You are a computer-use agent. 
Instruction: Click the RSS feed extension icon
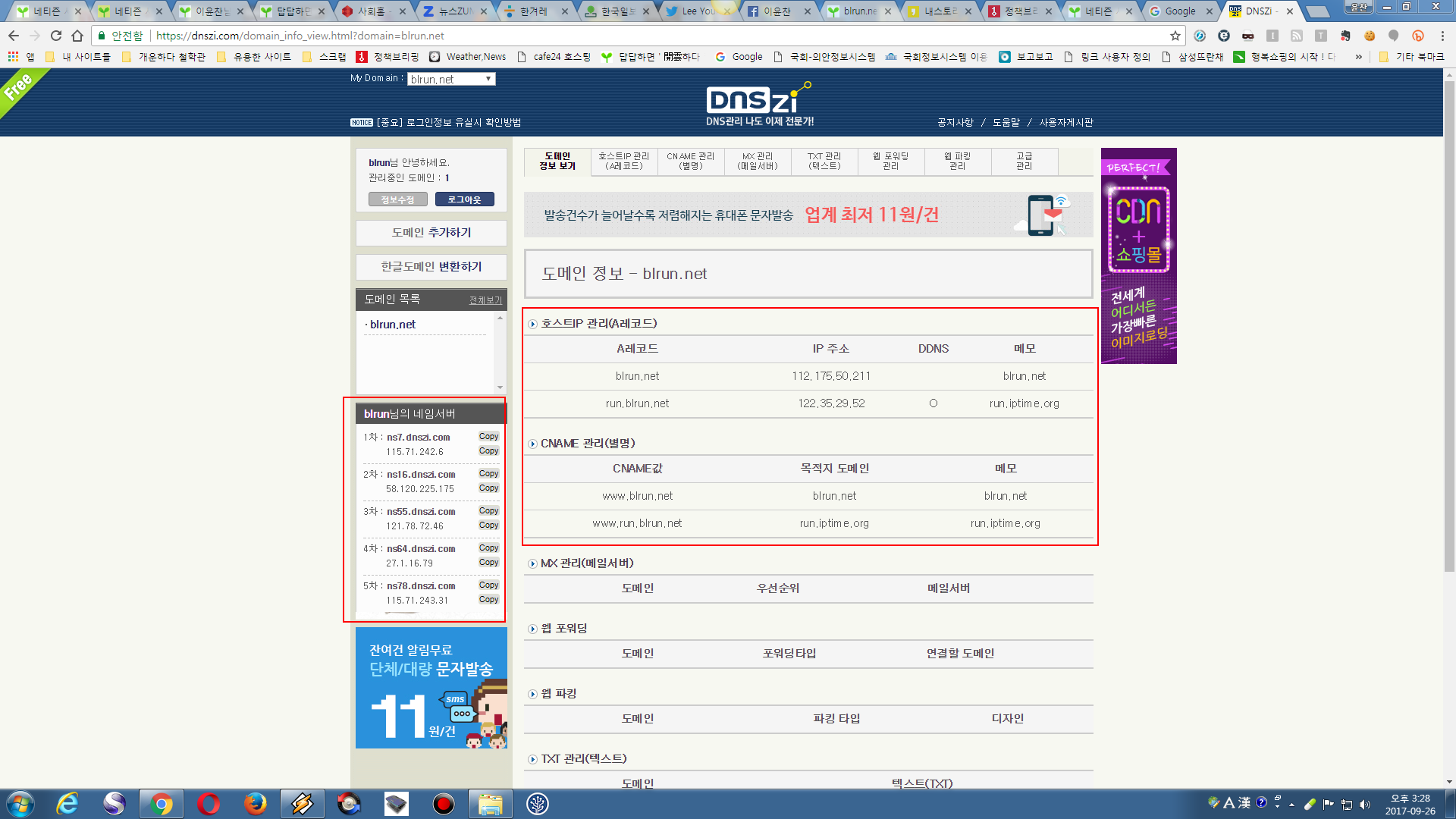point(1297,36)
